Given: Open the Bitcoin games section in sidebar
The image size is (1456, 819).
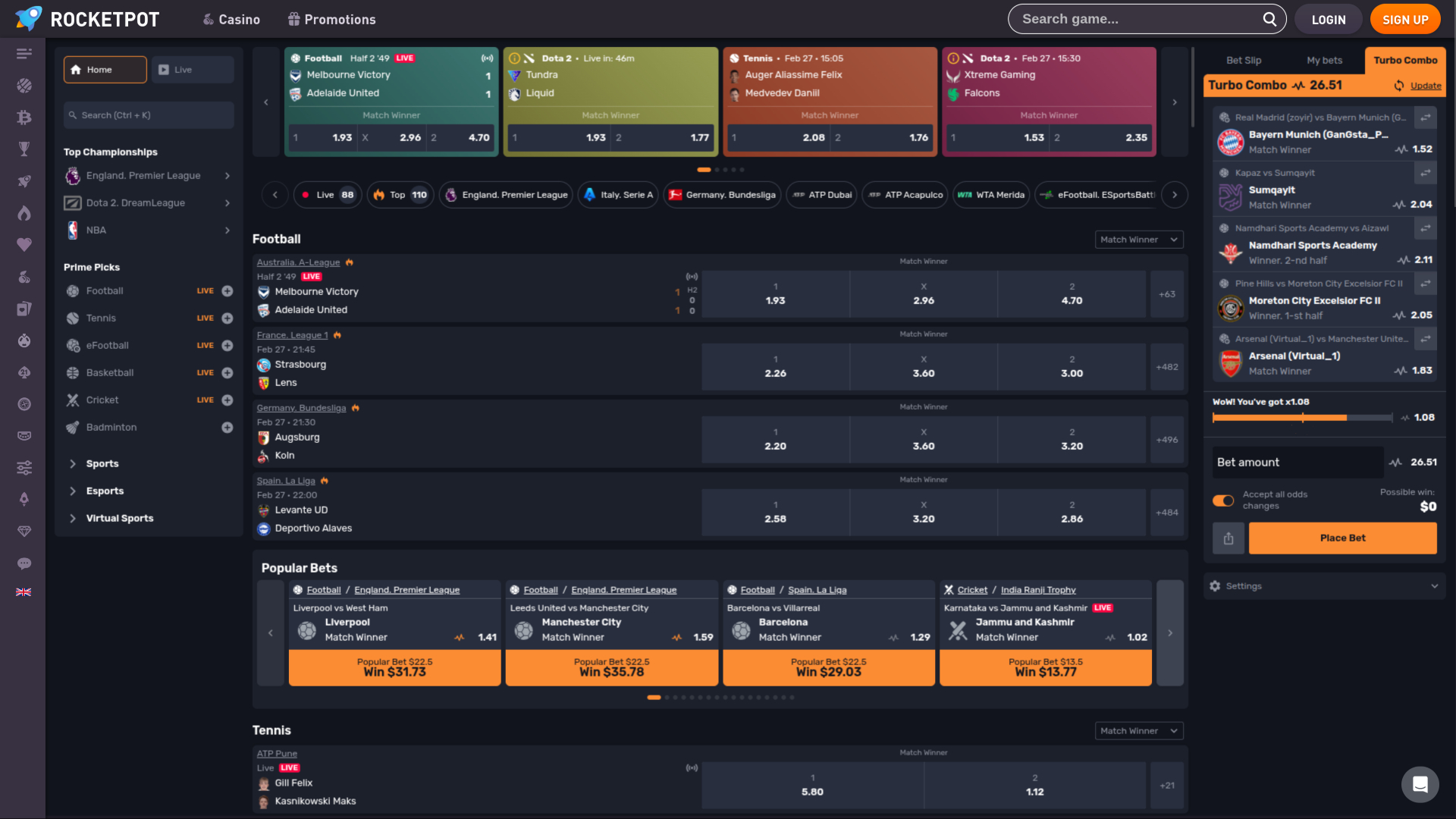Looking at the screenshot, I should pyautogui.click(x=24, y=118).
